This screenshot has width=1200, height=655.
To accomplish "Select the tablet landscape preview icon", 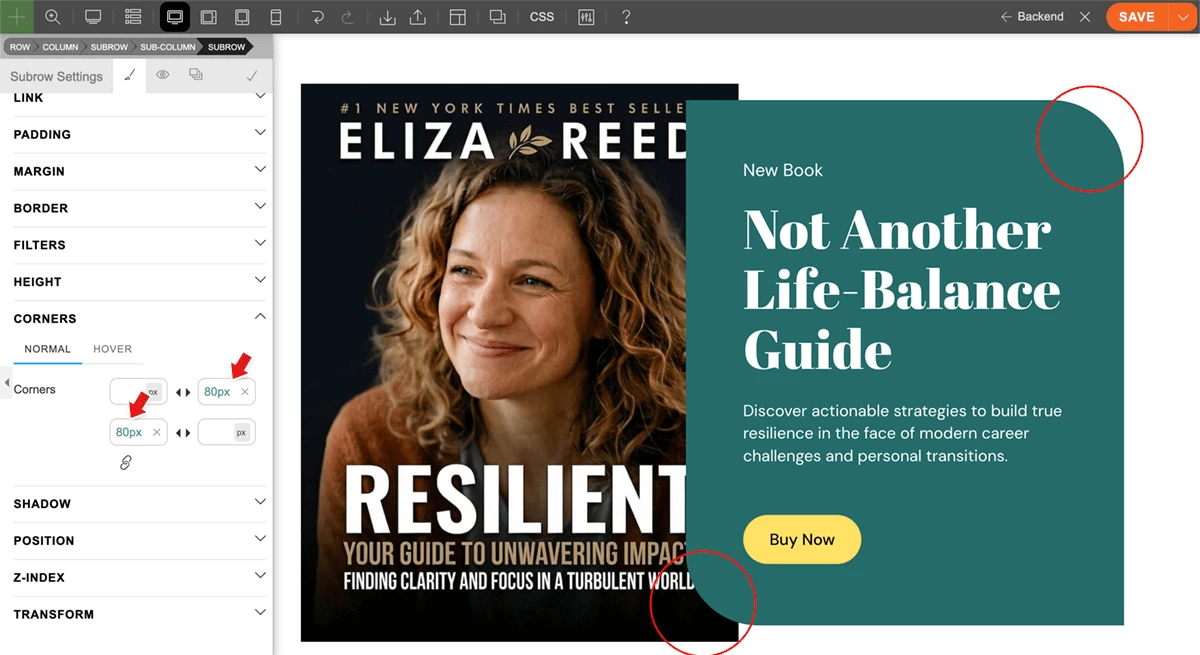I will 208,17.
